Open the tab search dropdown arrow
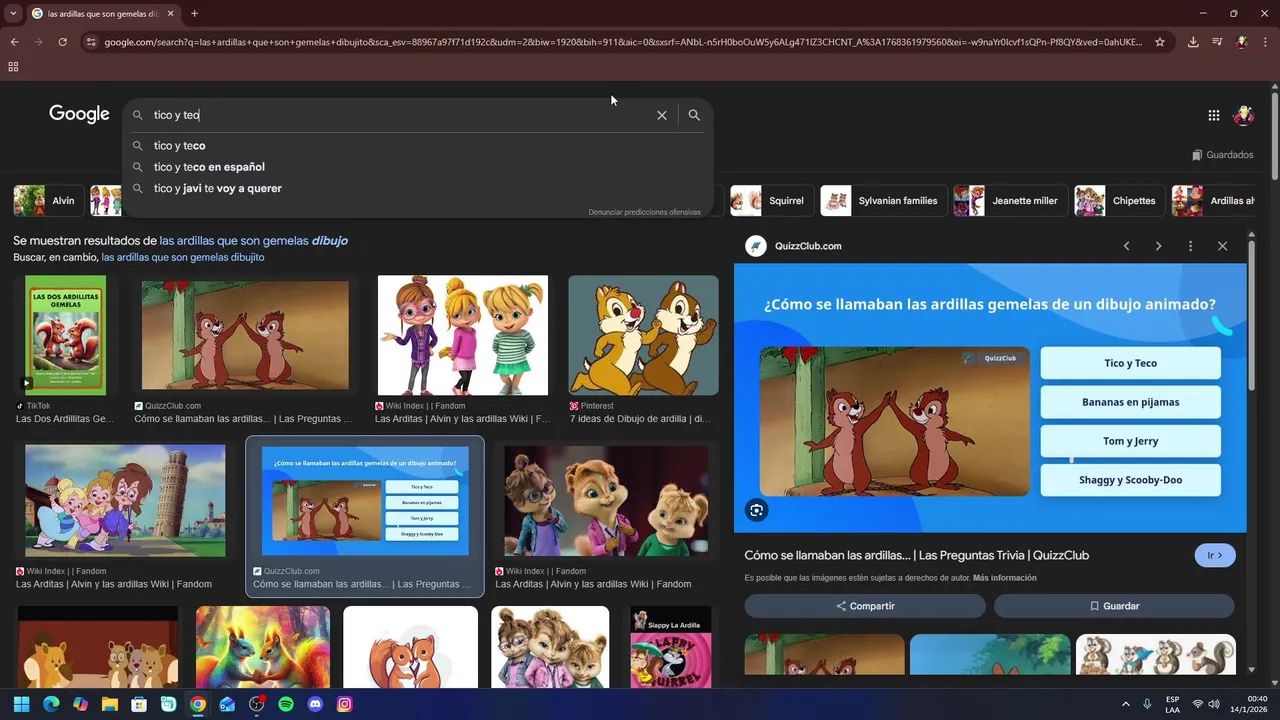Screen dimensions: 1280x720 (13, 13)
